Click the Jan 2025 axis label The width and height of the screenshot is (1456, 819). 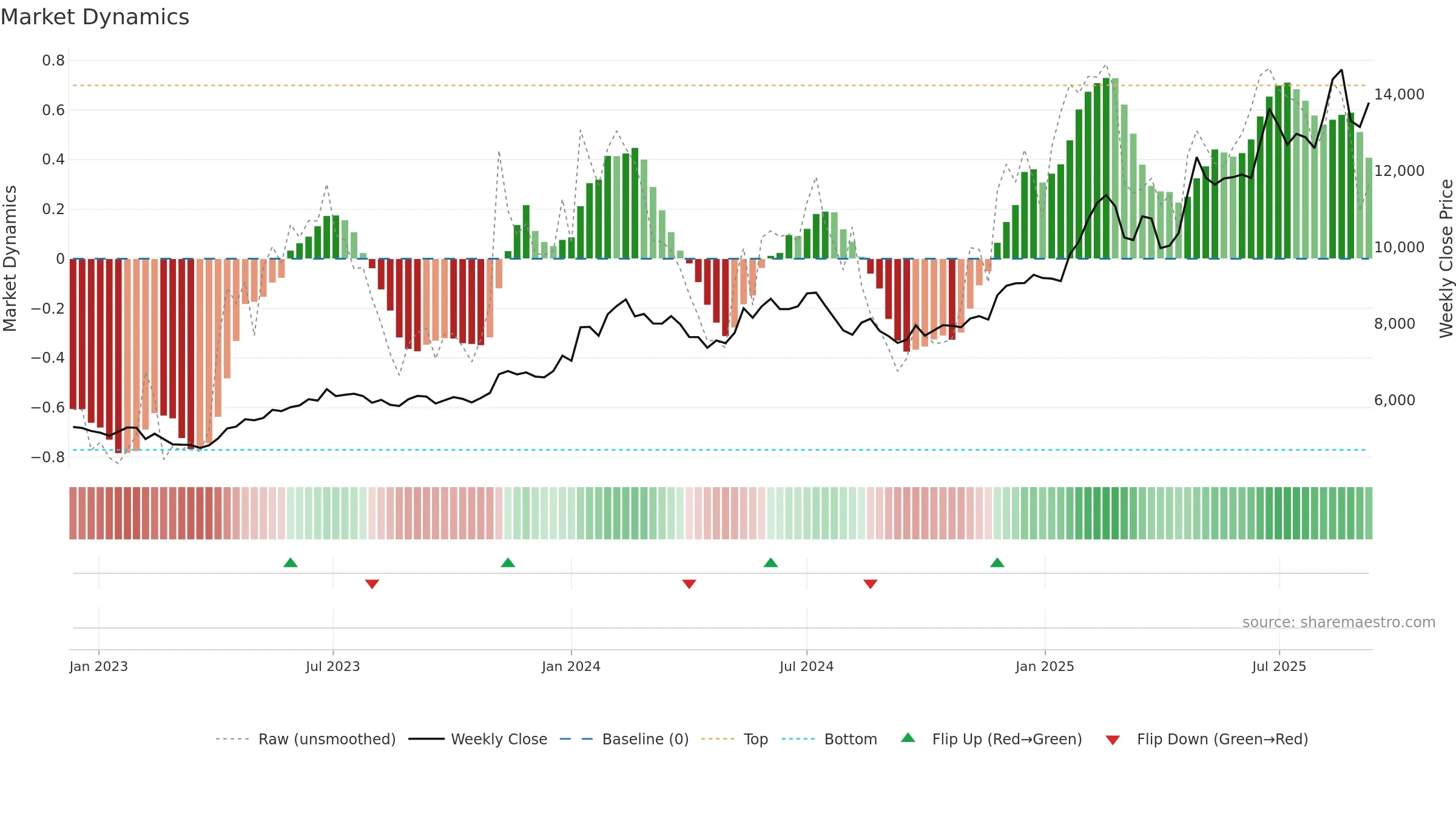[x=1045, y=666]
